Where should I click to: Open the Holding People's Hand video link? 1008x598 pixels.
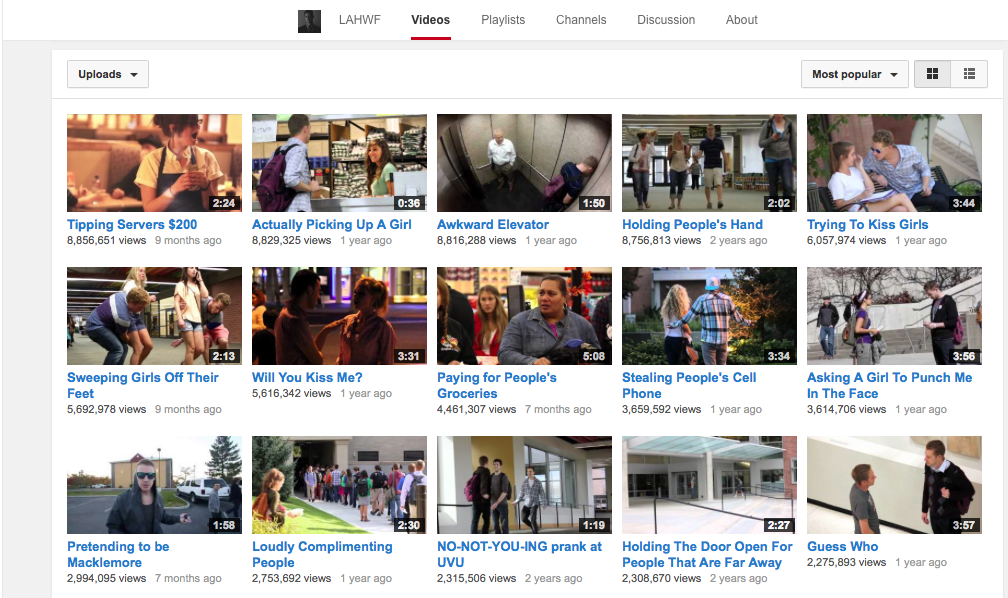tap(692, 224)
